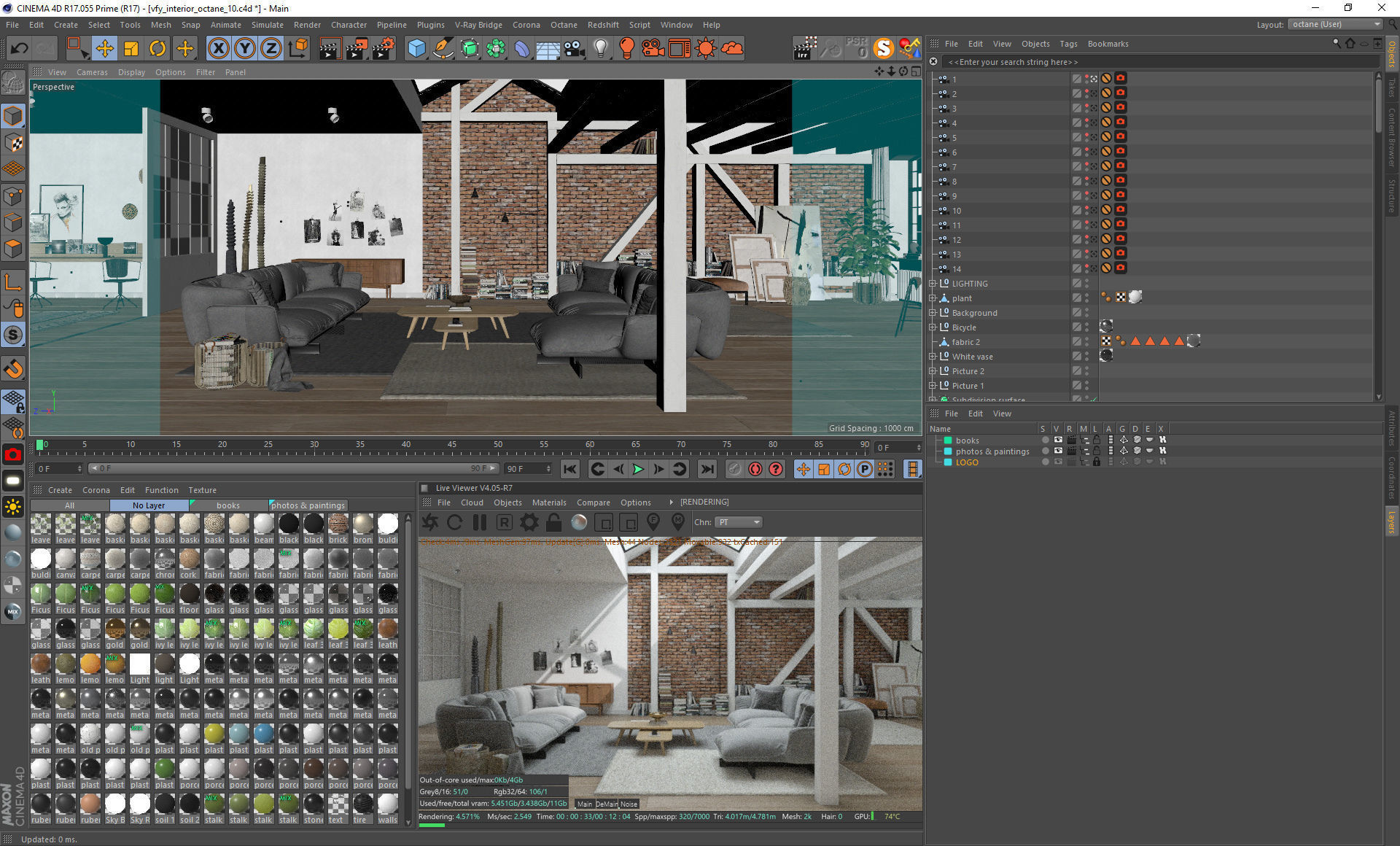This screenshot has width=1400, height=846.
Task: Toggle render clapper for photos & paintings layer
Action: [x=1070, y=451]
